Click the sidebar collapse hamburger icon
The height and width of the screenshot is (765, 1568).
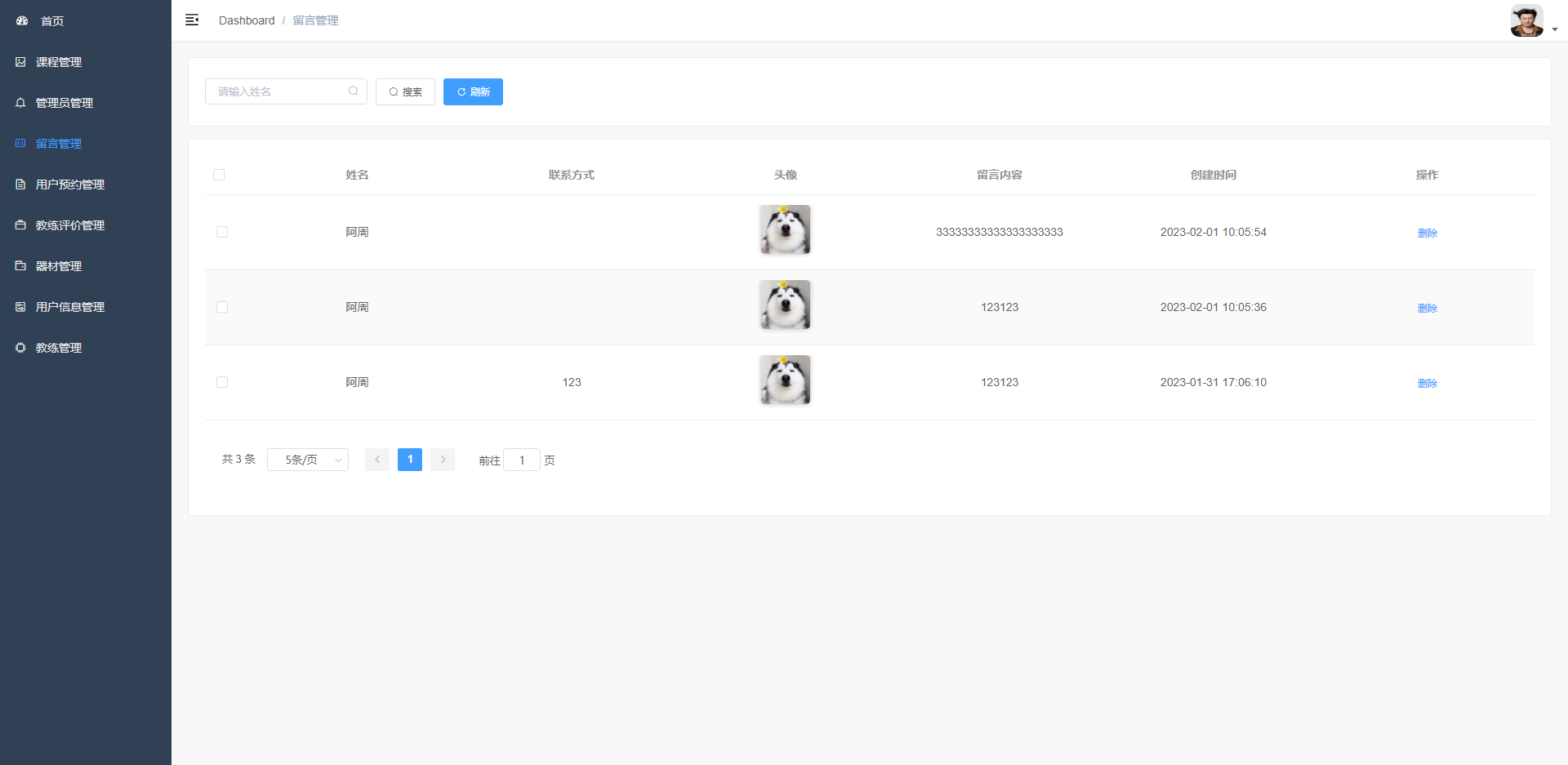[192, 20]
